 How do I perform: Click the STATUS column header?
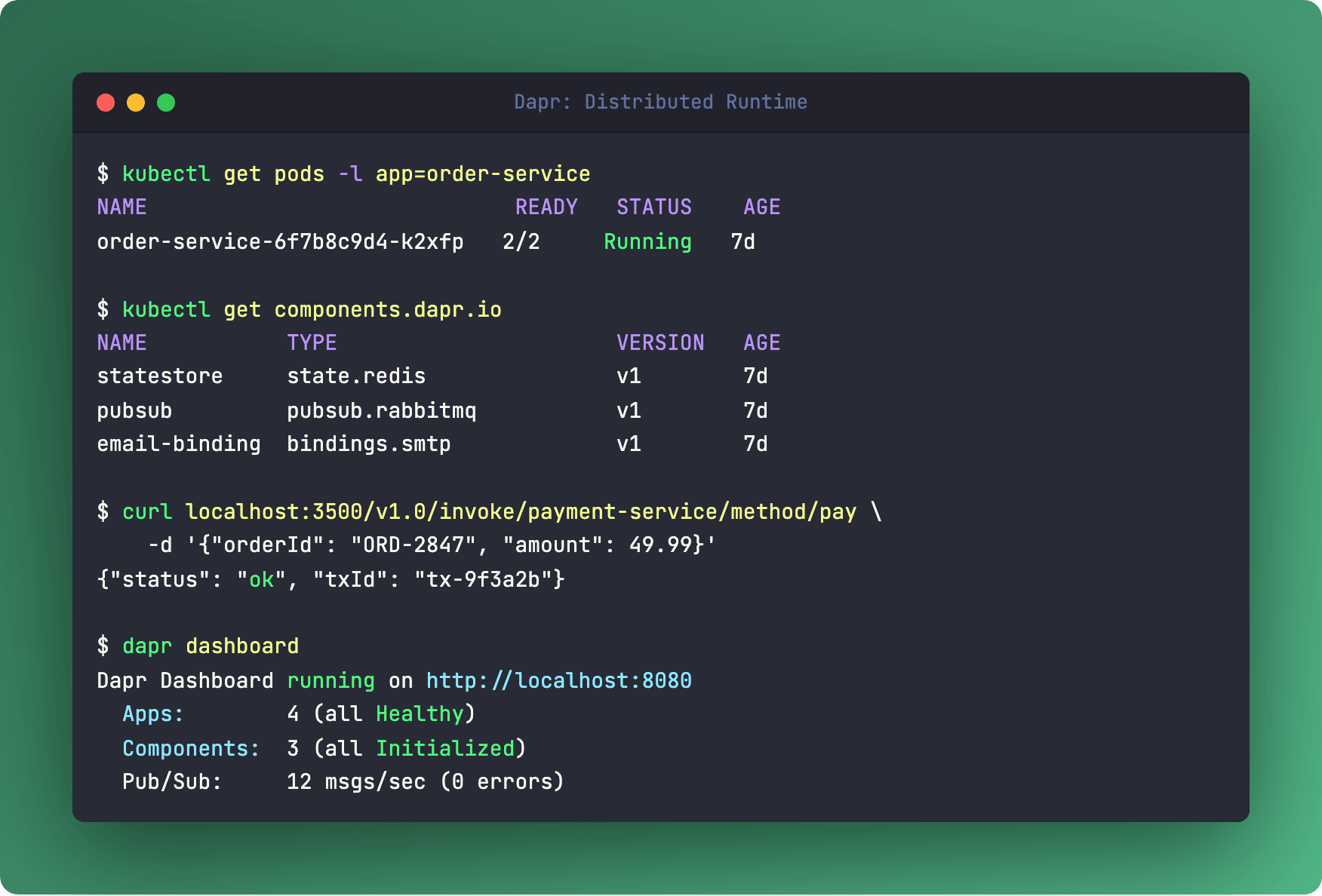pyautogui.click(x=654, y=207)
